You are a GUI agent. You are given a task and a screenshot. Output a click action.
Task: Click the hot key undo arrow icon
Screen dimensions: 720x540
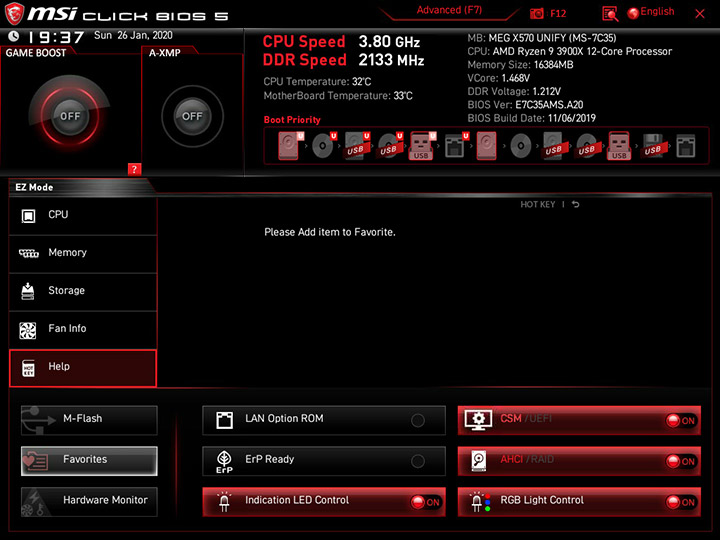point(575,204)
